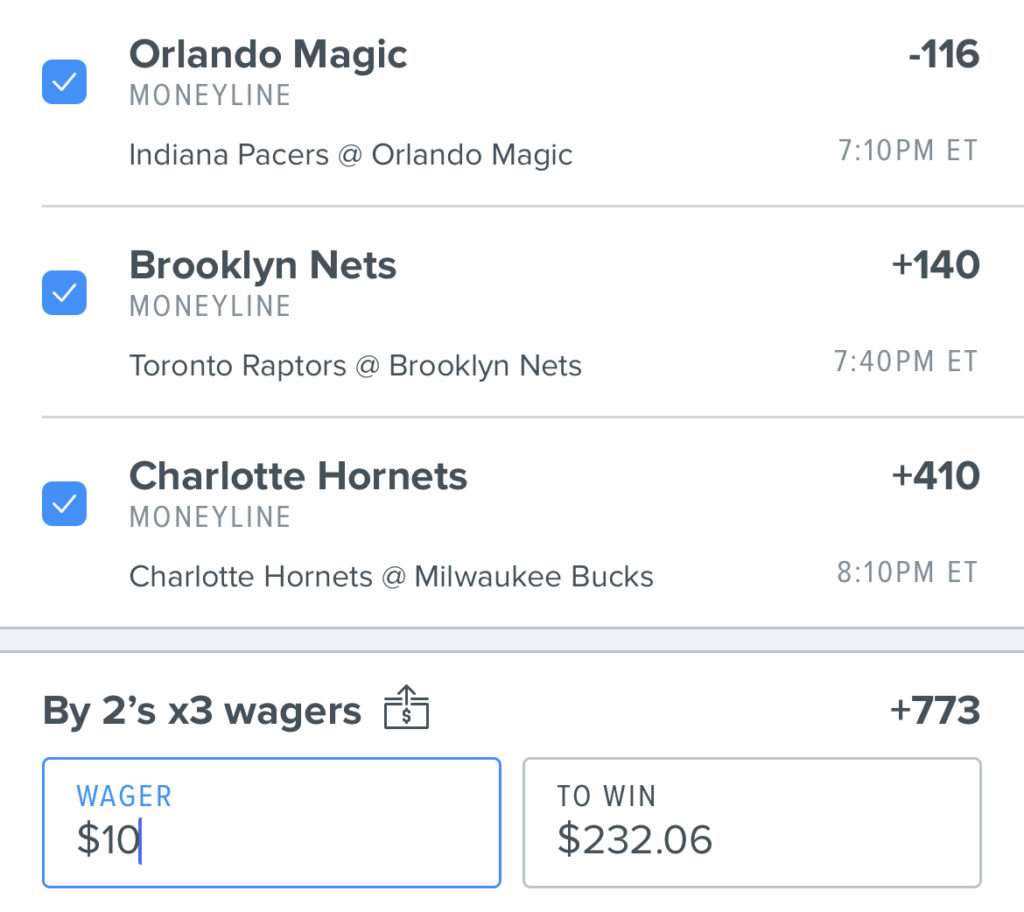Select the Charlotte Hornets team name
This screenshot has height=912, width=1024.
(298, 476)
